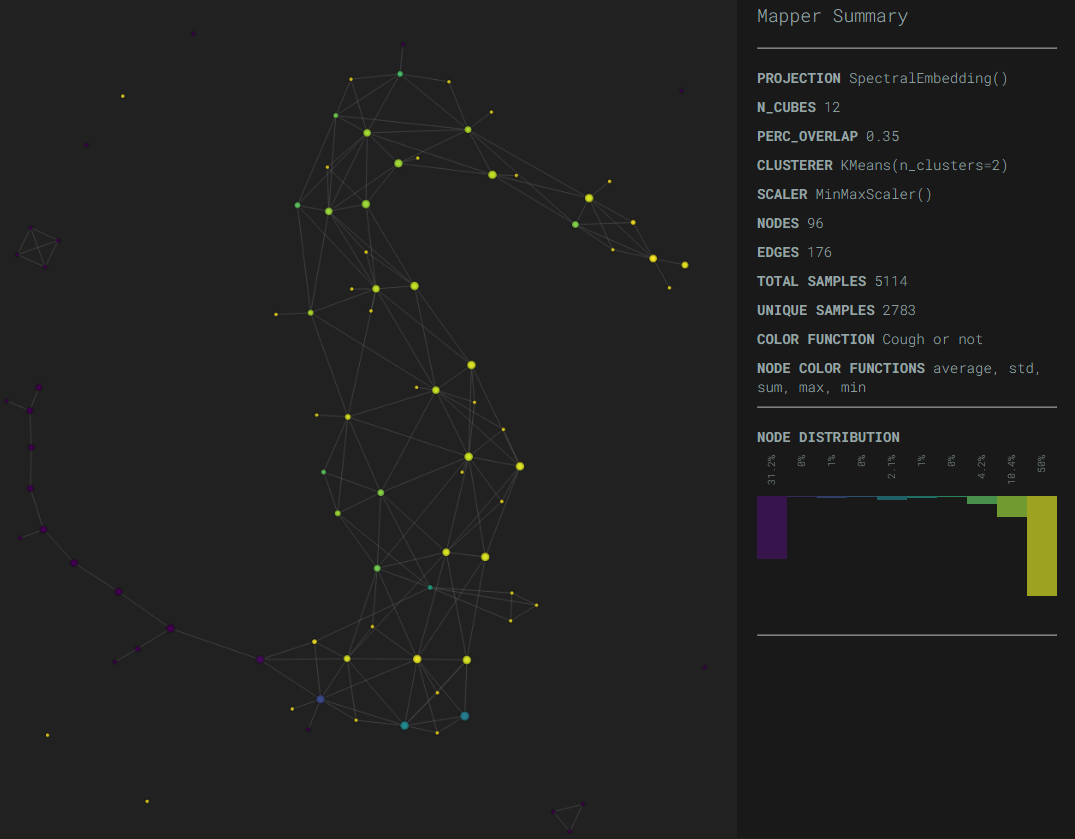Click the small green 4.2% histogram bar
1075x839 pixels.
pyautogui.click(x=982, y=500)
